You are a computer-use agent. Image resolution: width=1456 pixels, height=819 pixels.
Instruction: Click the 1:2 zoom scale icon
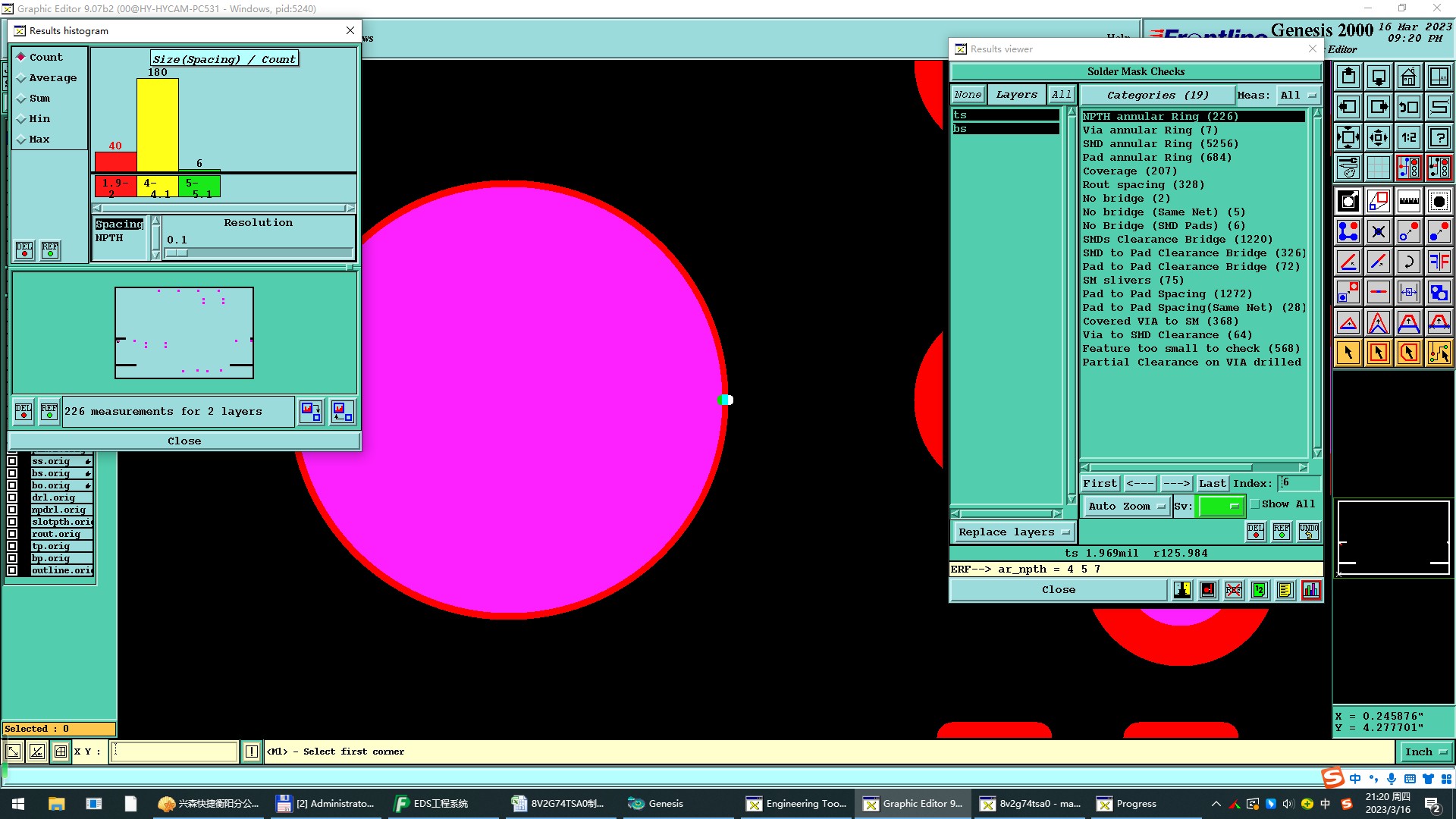[x=1408, y=137]
